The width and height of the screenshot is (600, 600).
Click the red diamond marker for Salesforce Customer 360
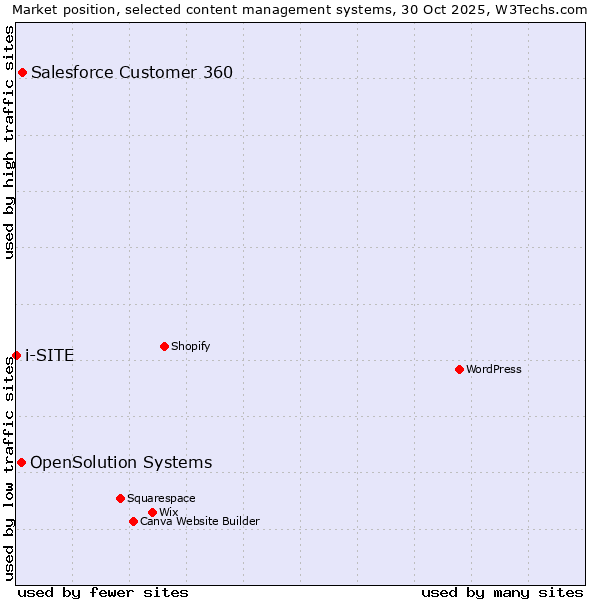coord(22,72)
